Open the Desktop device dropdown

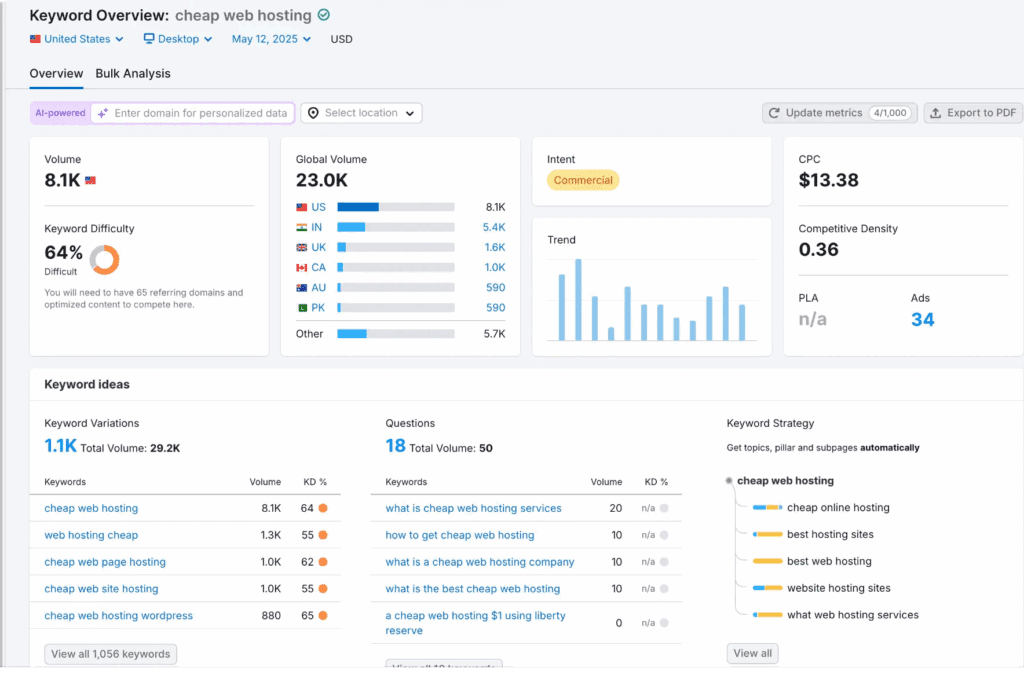tap(177, 38)
